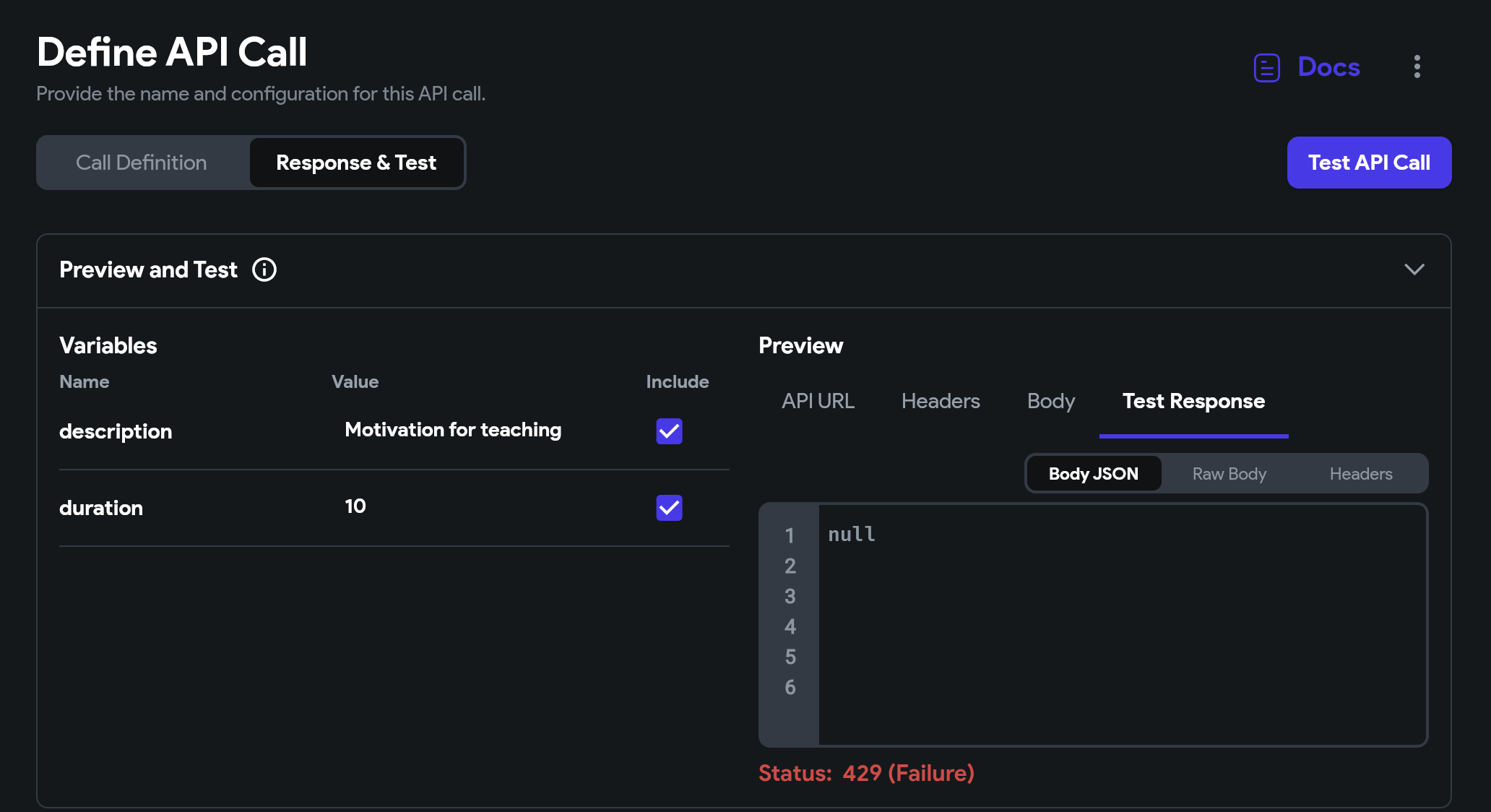
Task: Show the Headers preview tab
Action: coord(941,401)
